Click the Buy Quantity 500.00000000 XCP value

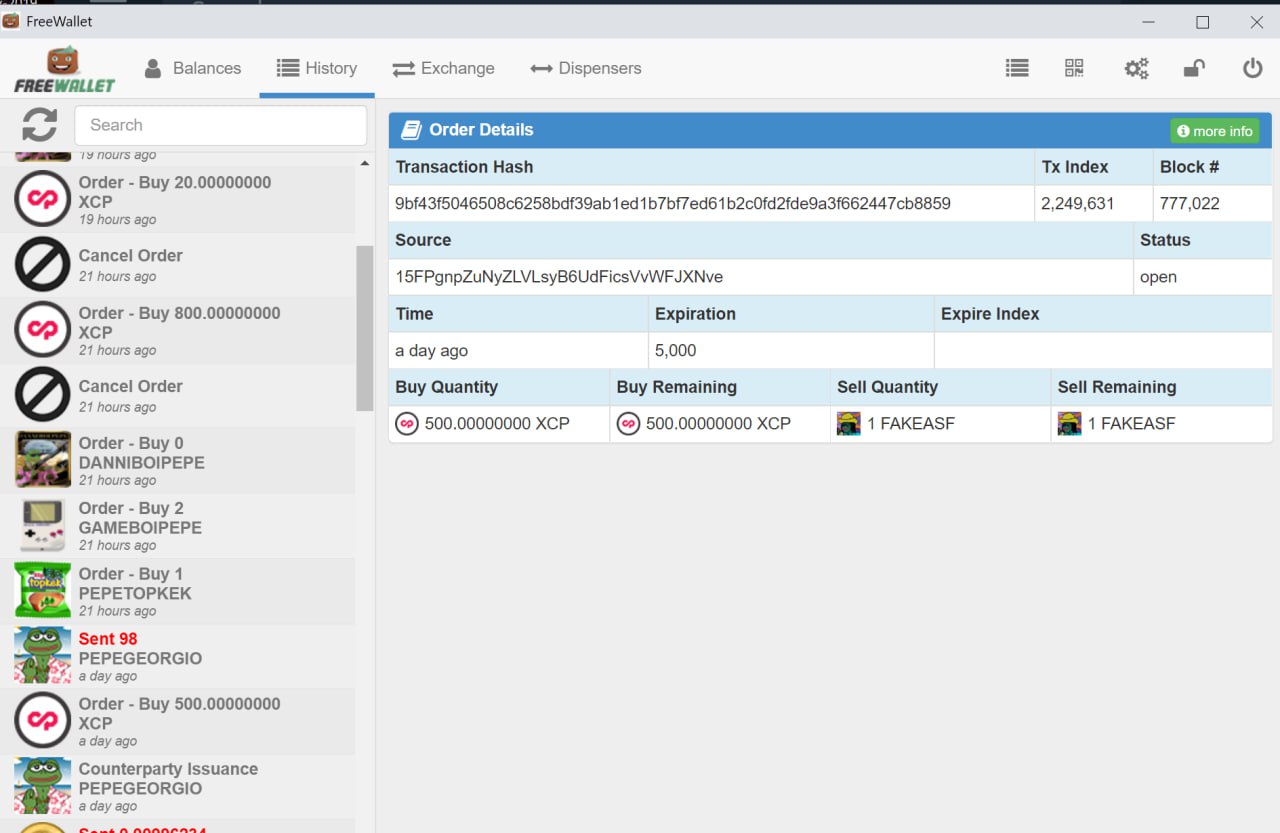pyautogui.click(x=497, y=424)
